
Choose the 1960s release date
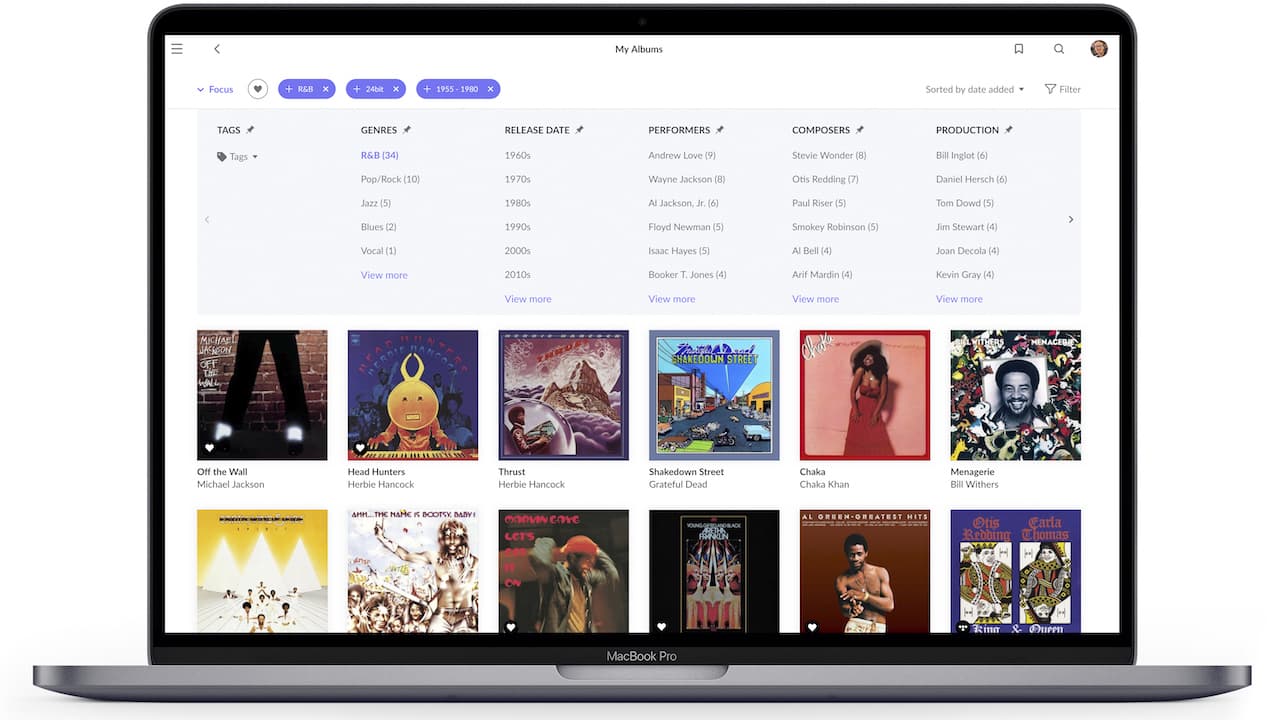(x=518, y=155)
